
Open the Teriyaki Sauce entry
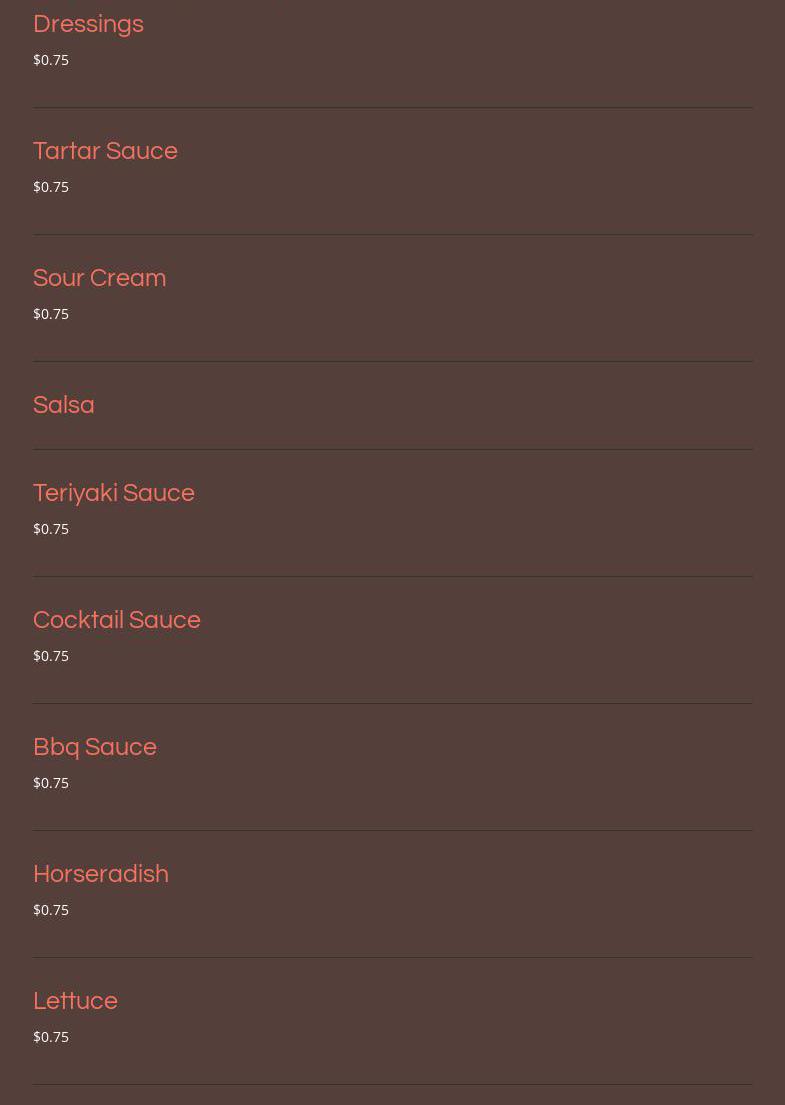pos(114,493)
